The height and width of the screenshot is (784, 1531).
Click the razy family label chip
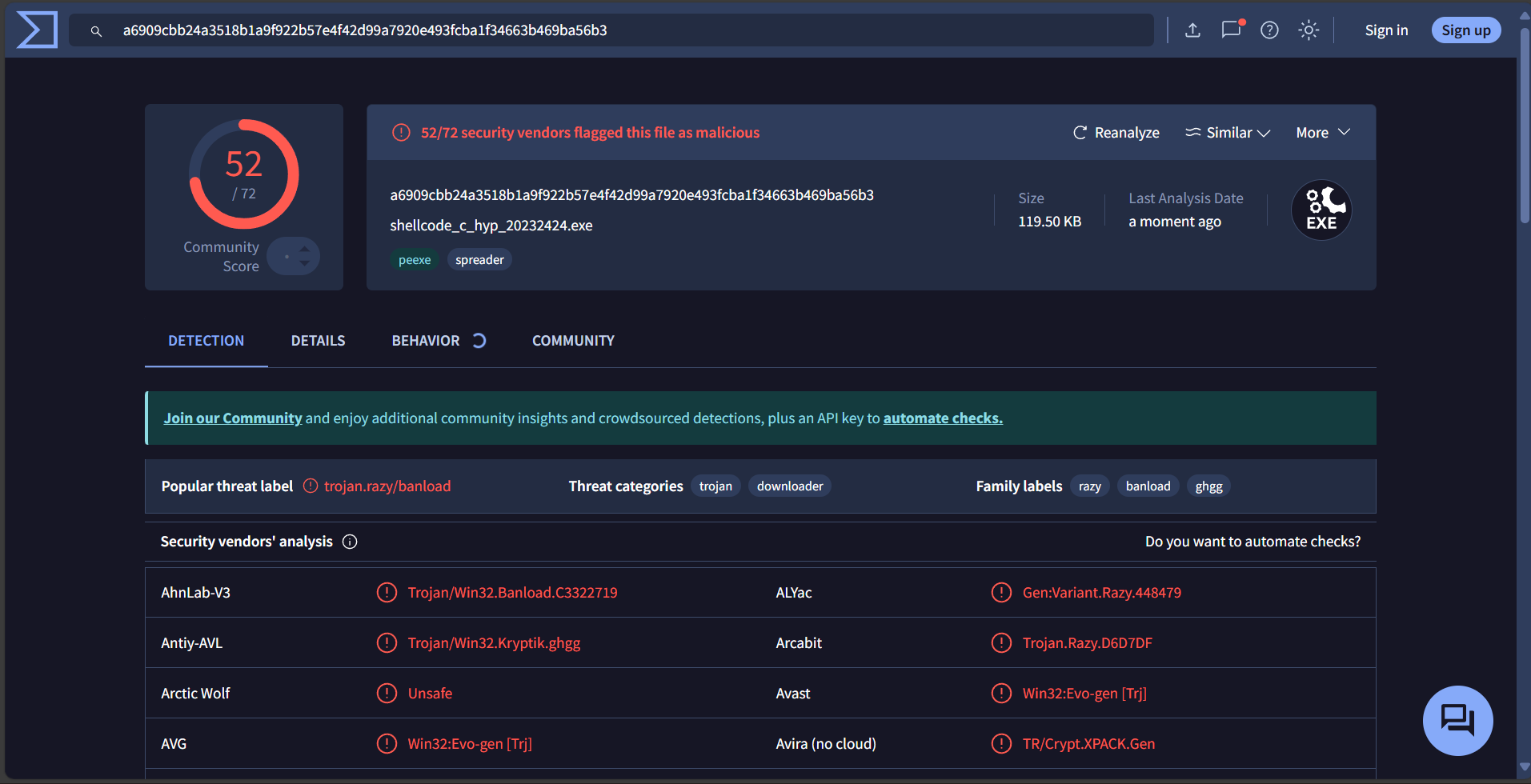tap(1090, 486)
